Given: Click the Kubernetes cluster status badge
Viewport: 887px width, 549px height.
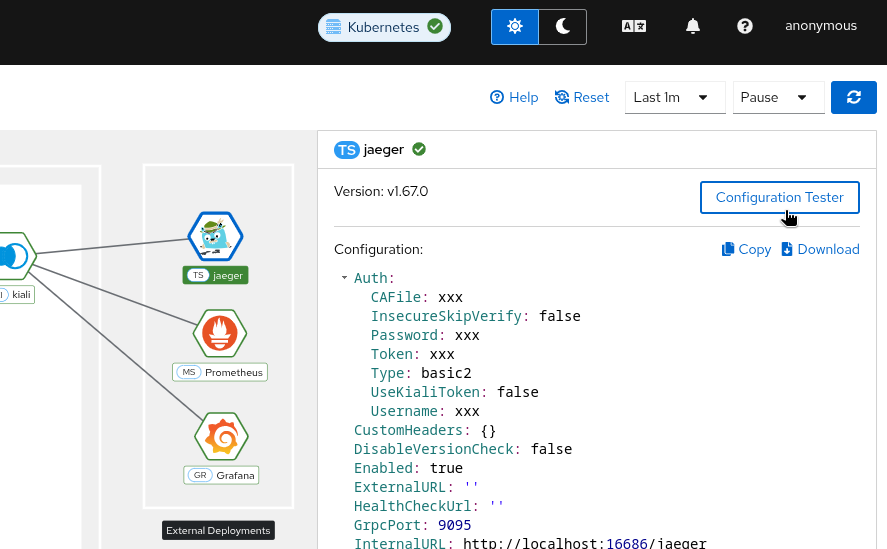Looking at the screenshot, I should [x=384, y=27].
